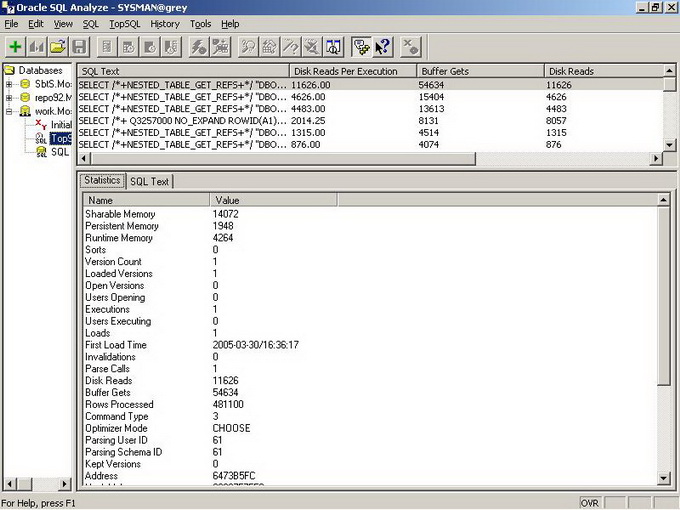680x510 pixels.
Task: Select the highlighted TopSQL tree item
Action: coord(61,138)
